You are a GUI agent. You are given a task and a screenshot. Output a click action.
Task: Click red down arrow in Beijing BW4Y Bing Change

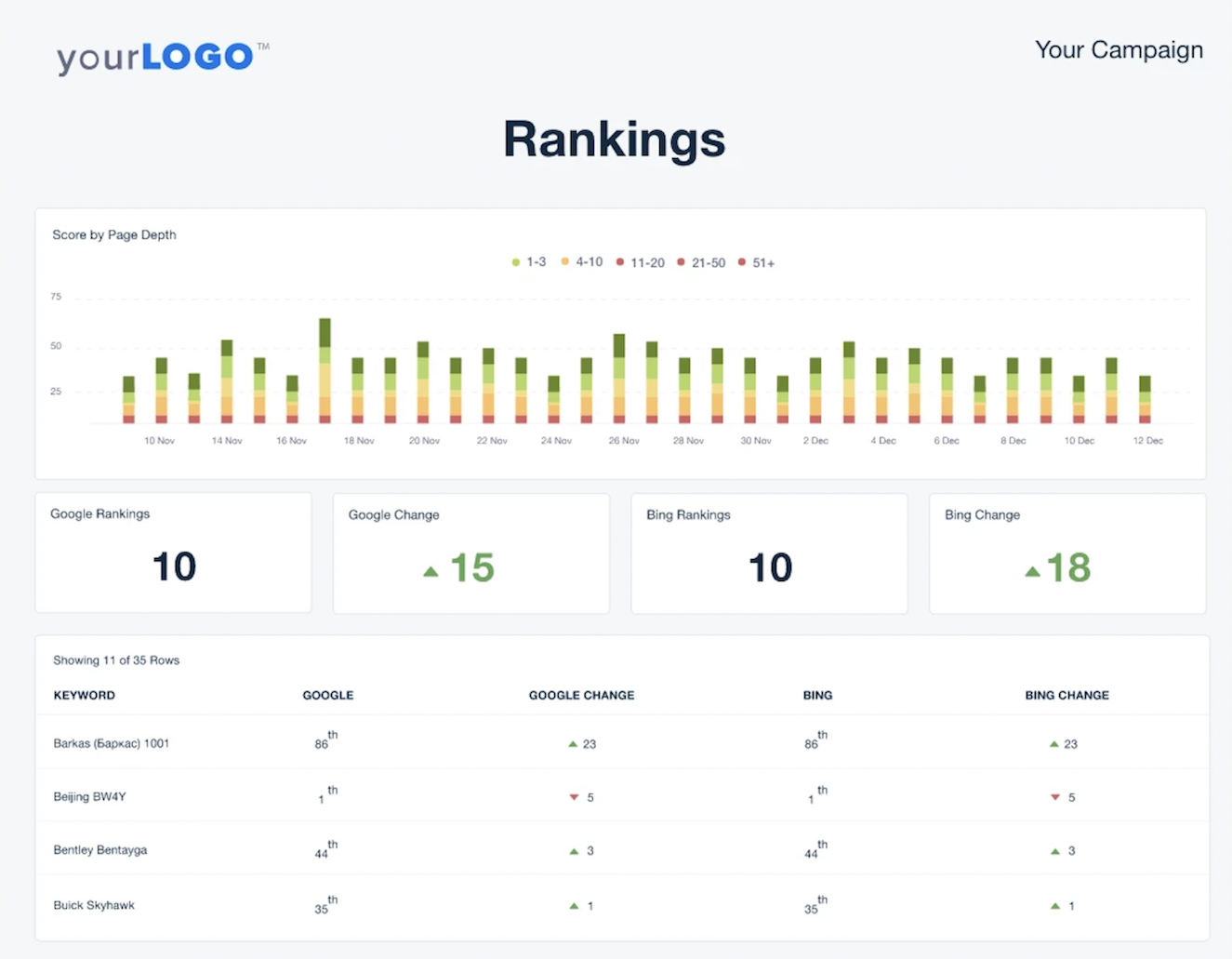pyautogui.click(x=1054, y=797)
